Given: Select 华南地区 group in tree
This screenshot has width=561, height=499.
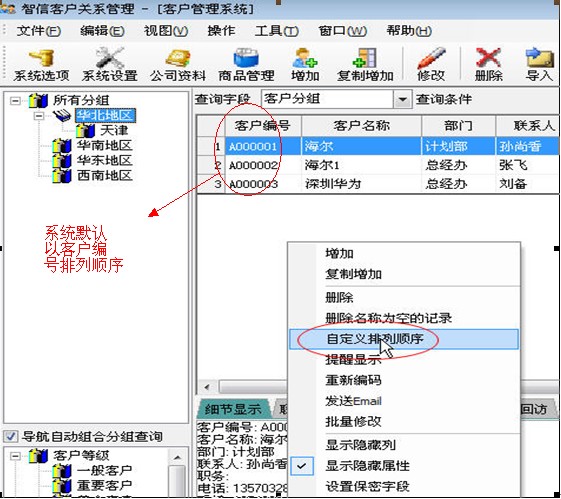Looking at the screenshot, I should pyautogui.click(x=104, y=146).
